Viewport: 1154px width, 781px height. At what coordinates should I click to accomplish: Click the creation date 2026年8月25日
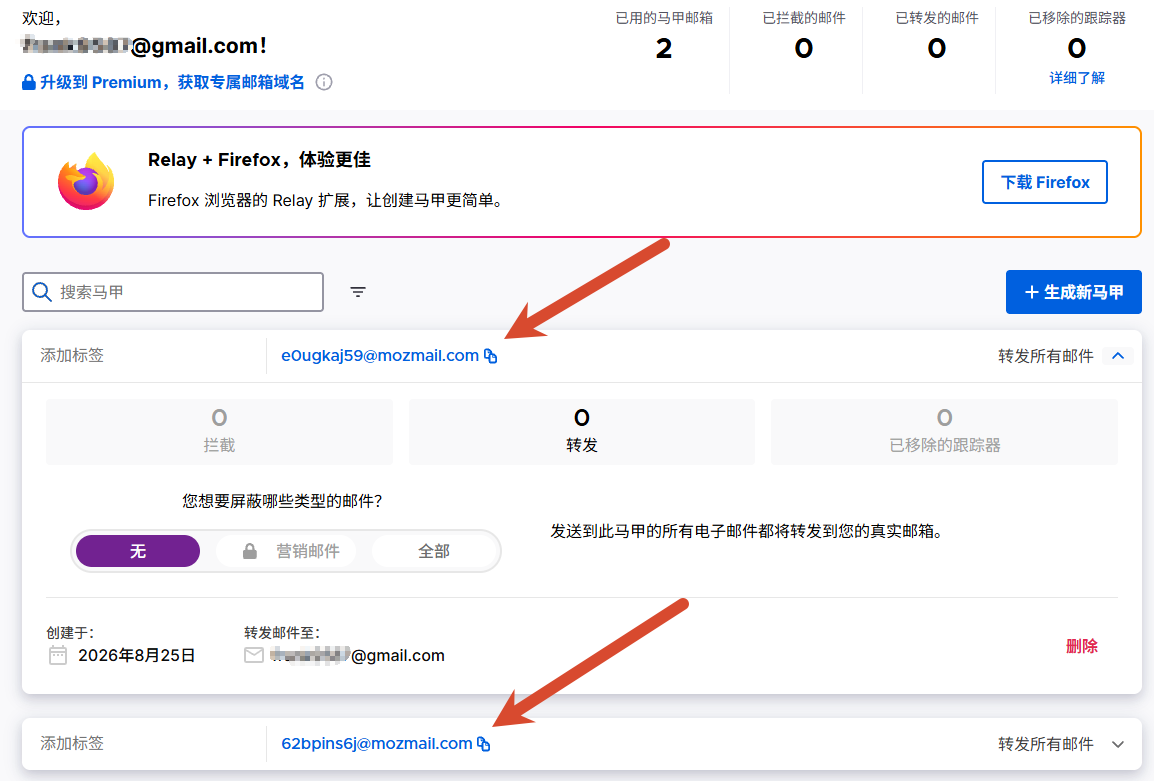coord(137,655)
